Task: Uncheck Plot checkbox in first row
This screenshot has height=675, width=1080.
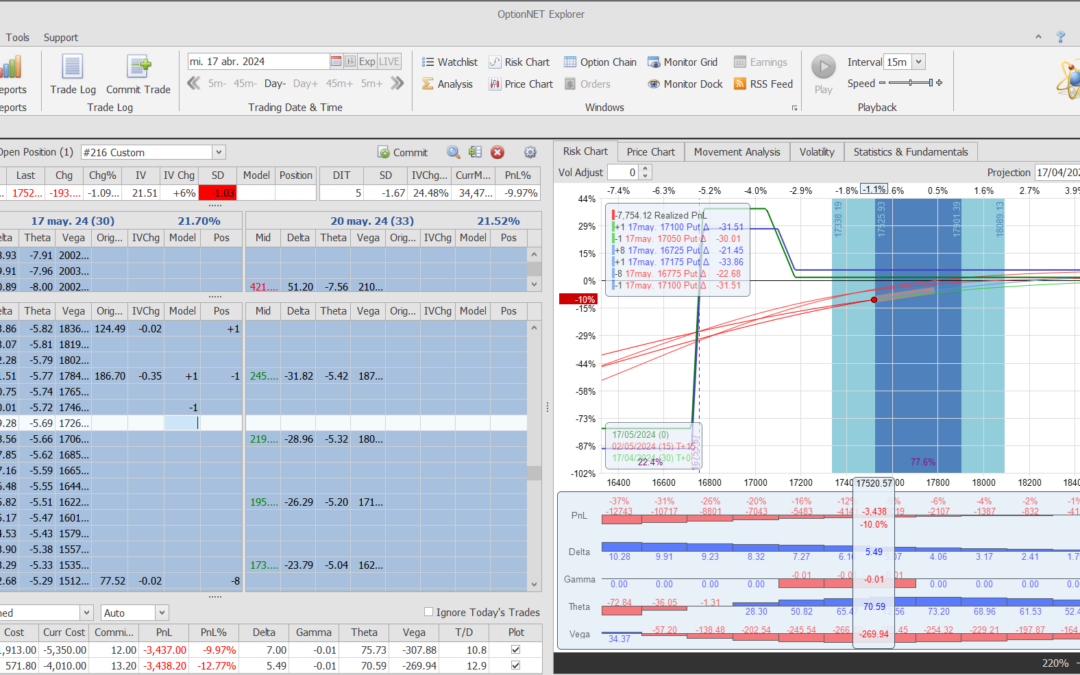Action: tap(515, 650)
